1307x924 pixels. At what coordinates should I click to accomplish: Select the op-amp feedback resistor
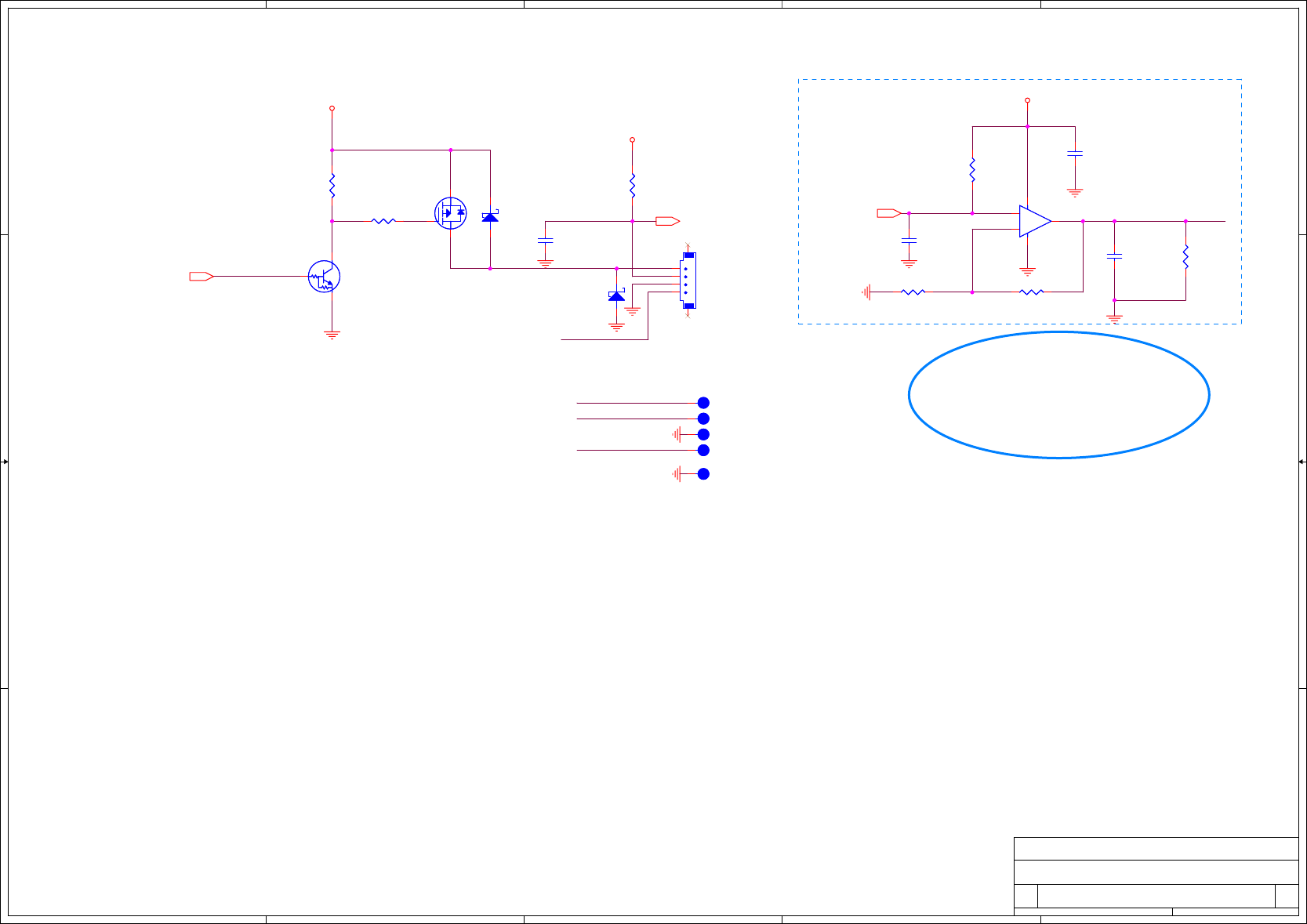pos(1031,292)
